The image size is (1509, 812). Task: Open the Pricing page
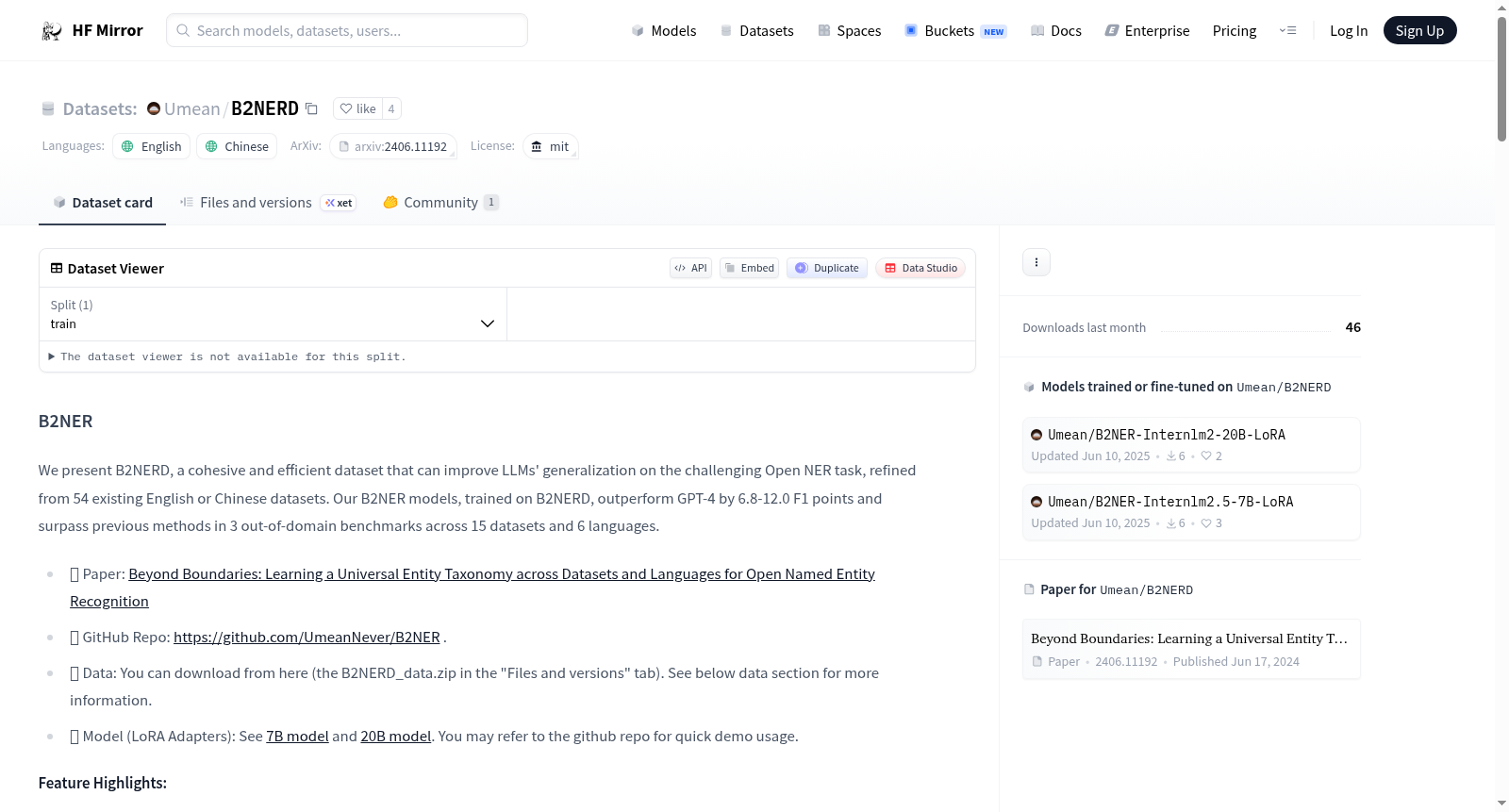point(1235,31)
